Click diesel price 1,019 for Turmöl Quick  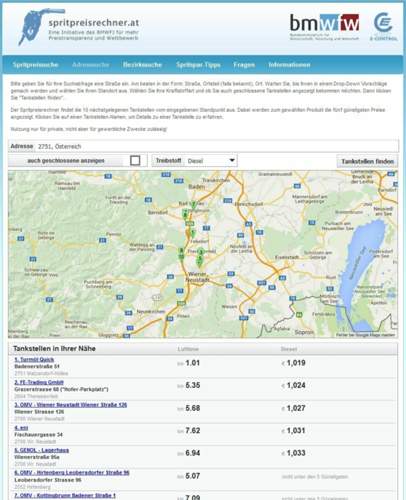296,363
